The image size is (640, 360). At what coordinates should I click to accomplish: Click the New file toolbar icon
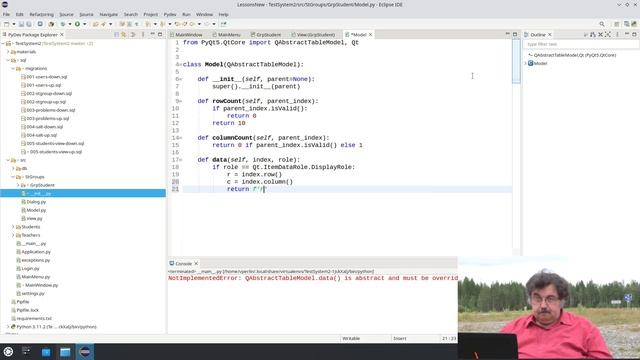[7, 24]
